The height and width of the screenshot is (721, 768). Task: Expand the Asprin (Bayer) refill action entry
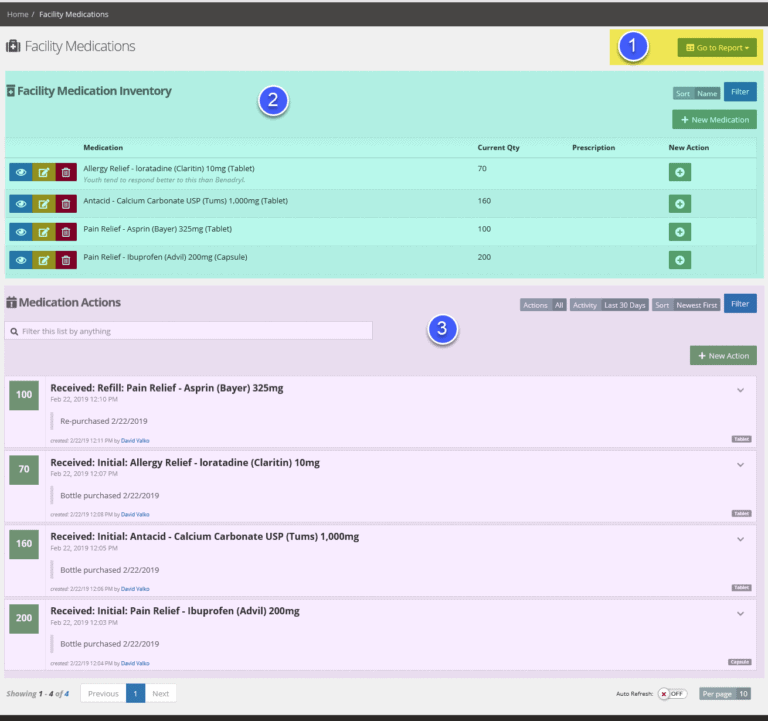(740, 390)
